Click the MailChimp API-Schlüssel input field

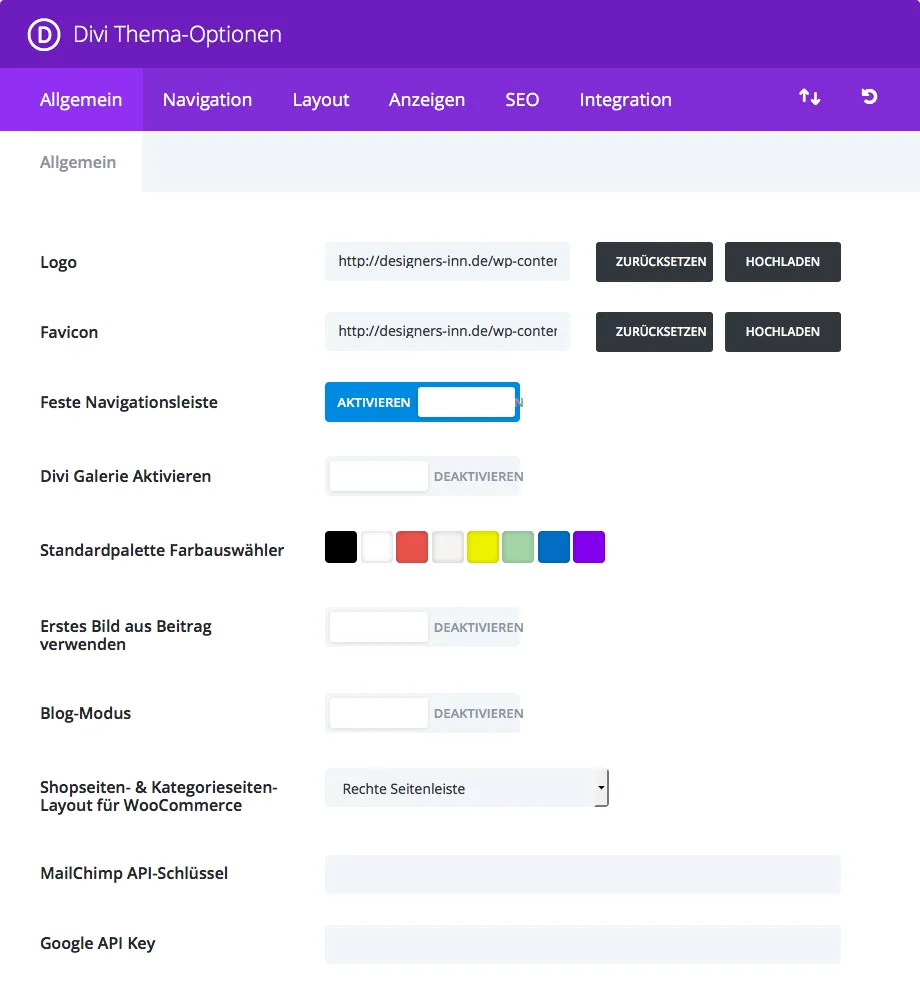[582, 874]
